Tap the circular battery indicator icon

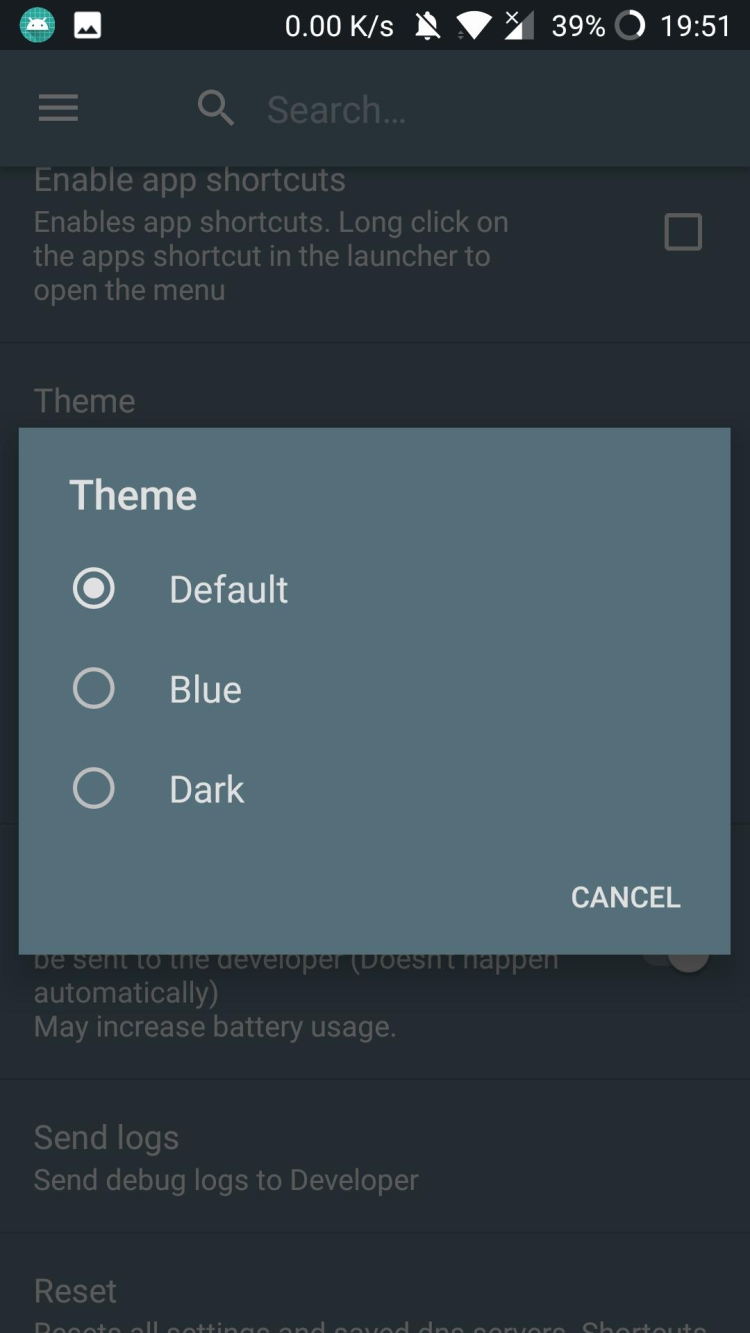(x=630, y=25)
